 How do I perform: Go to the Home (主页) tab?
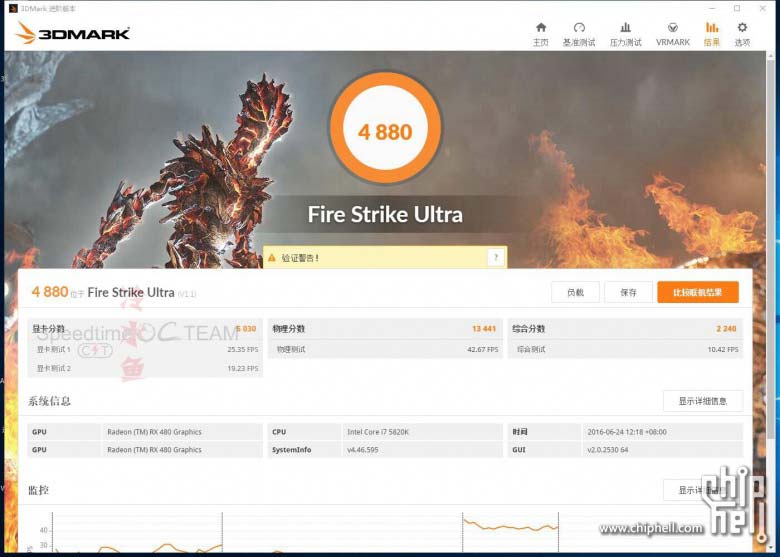pyautogui.click(x=540, y=34)
